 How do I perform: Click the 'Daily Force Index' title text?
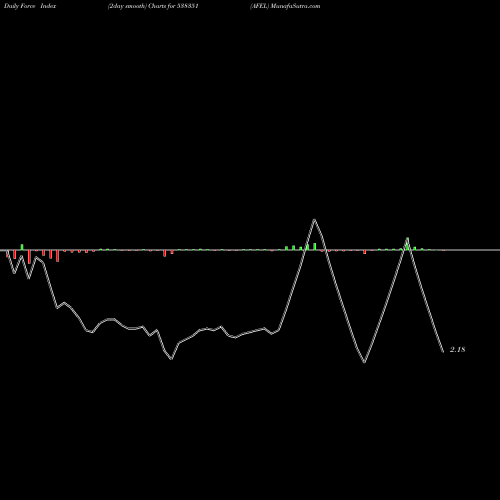click(x=30, y=6)
